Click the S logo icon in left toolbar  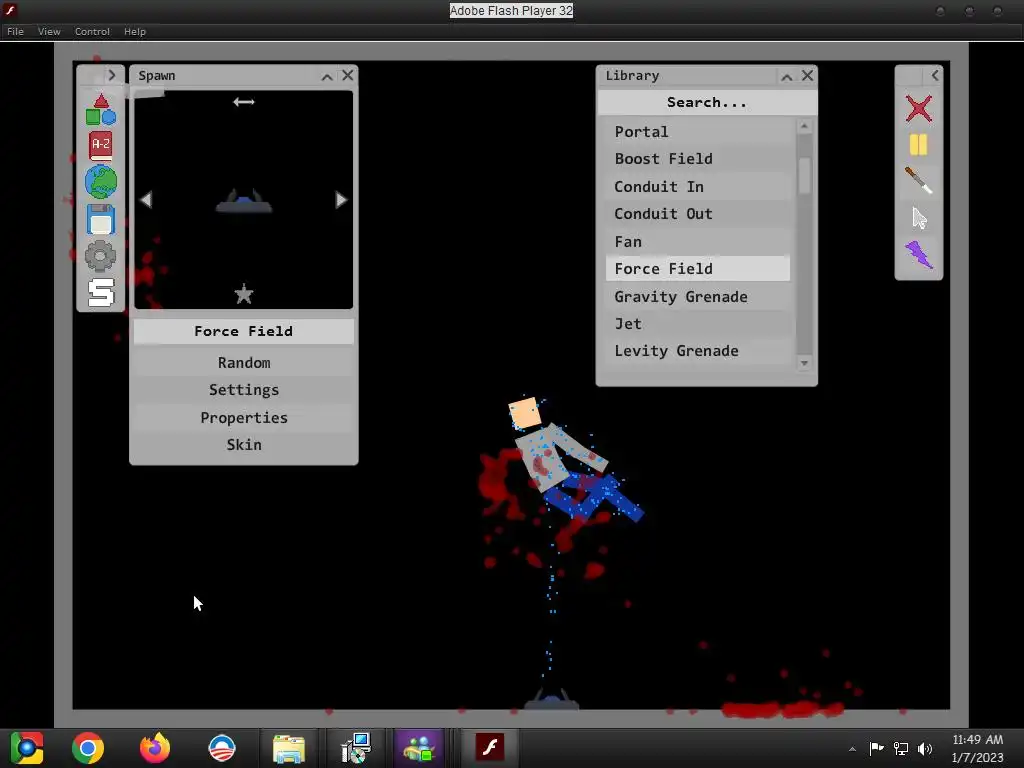click(101, 292)
